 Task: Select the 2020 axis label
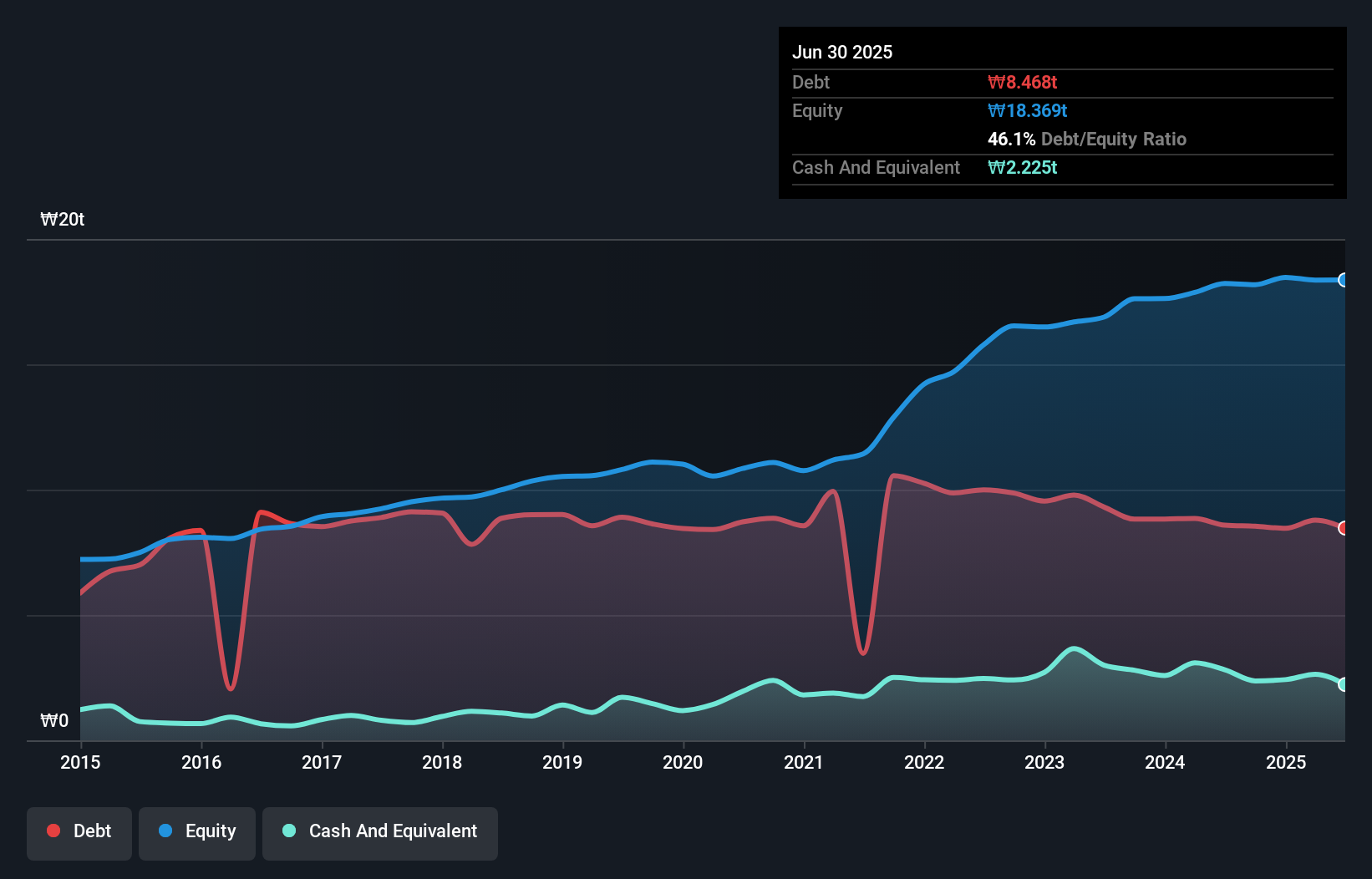point(683,762)
